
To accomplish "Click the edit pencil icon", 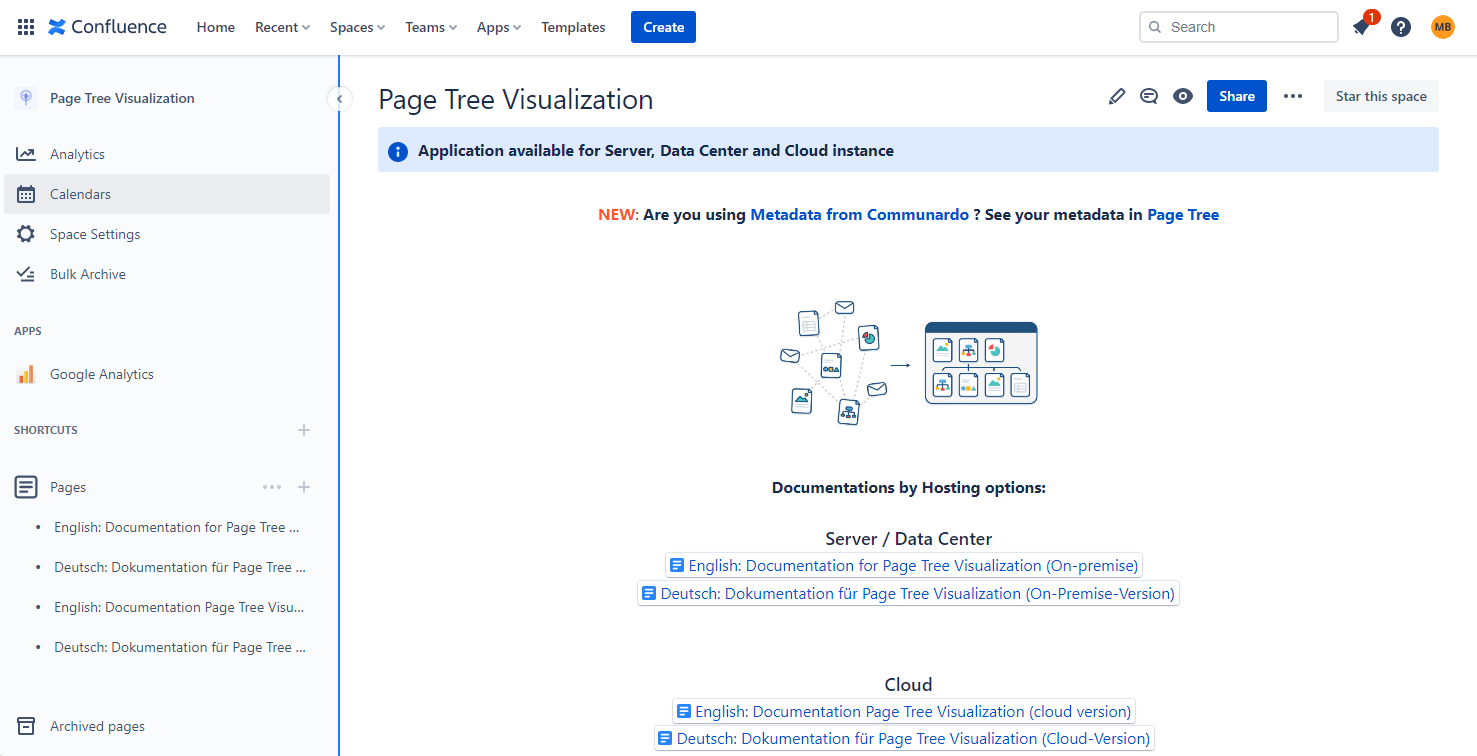I will click(1117, 96).
